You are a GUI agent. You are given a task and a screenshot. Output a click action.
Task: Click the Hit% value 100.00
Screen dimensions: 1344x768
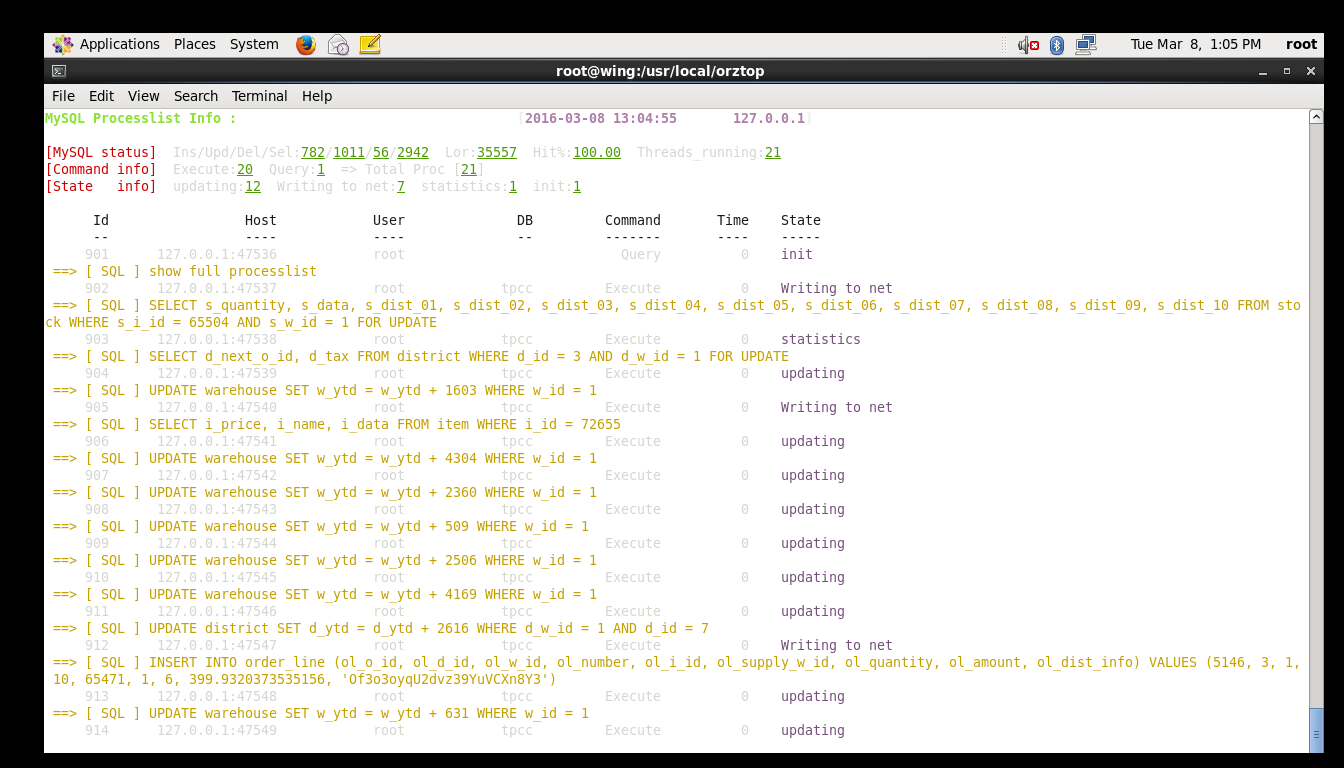click(597, 152)
